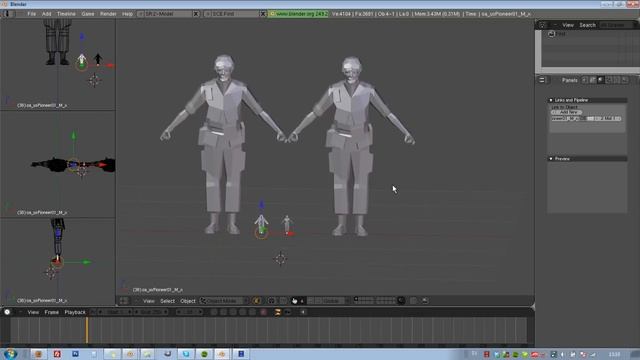The width and height of the screenshot is (640, 360).
Task: Open the timeline Frame menu
Action: click(51, 312)
